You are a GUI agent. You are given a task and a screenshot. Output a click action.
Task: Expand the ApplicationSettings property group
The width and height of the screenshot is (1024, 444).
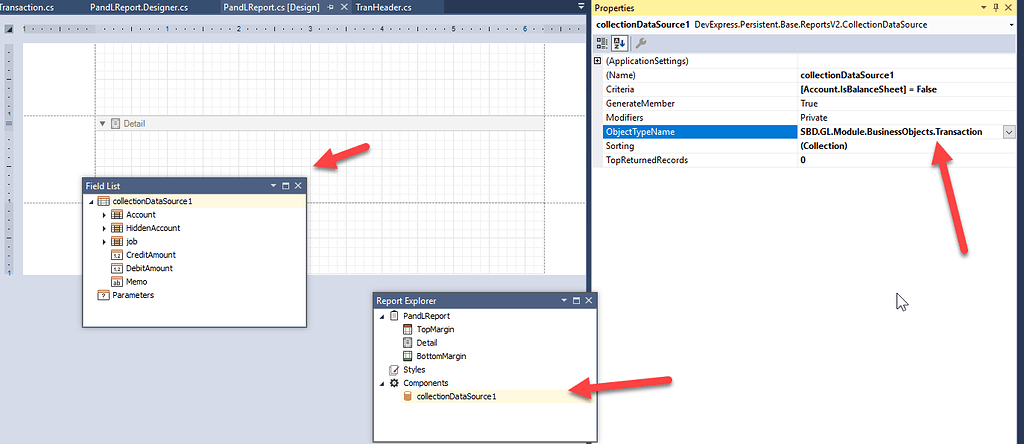point(598,61)
